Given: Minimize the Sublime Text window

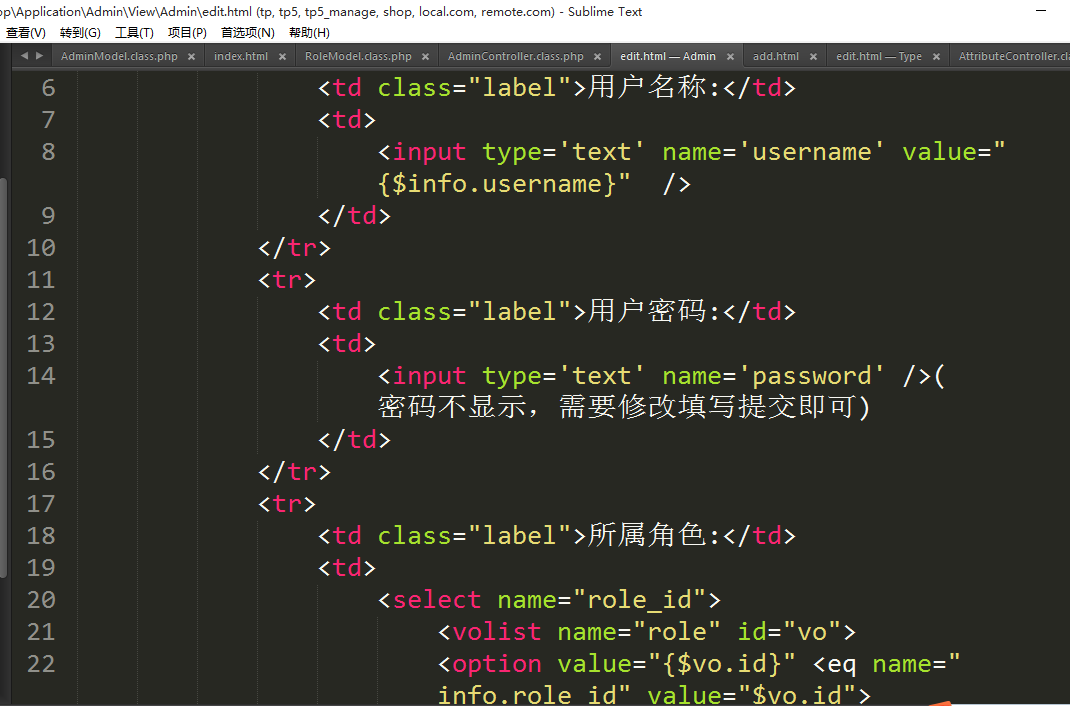Looking at the screenshot, I should [x=1043, y=12].
